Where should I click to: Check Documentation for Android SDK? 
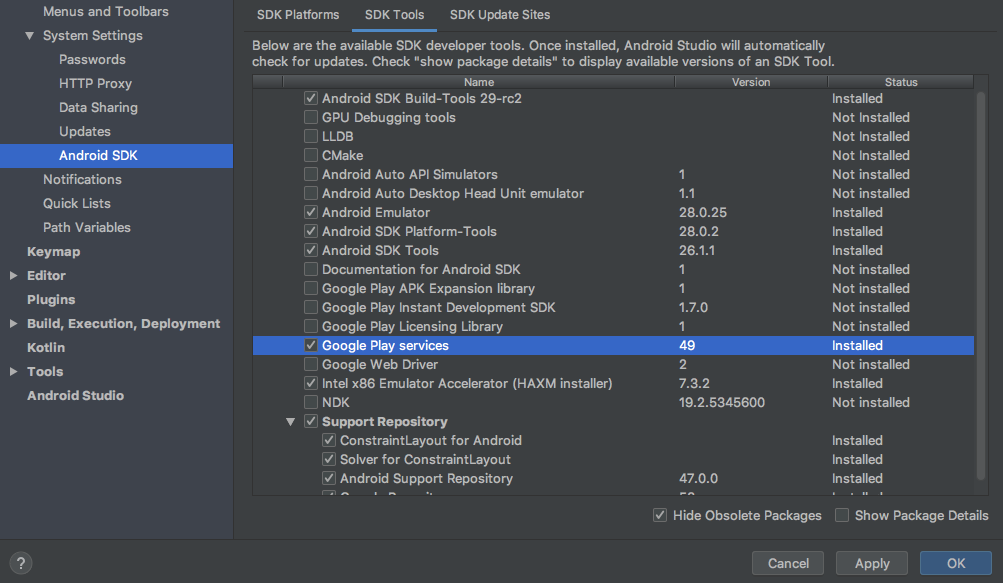pyautogui.click(x=310, y=269)
